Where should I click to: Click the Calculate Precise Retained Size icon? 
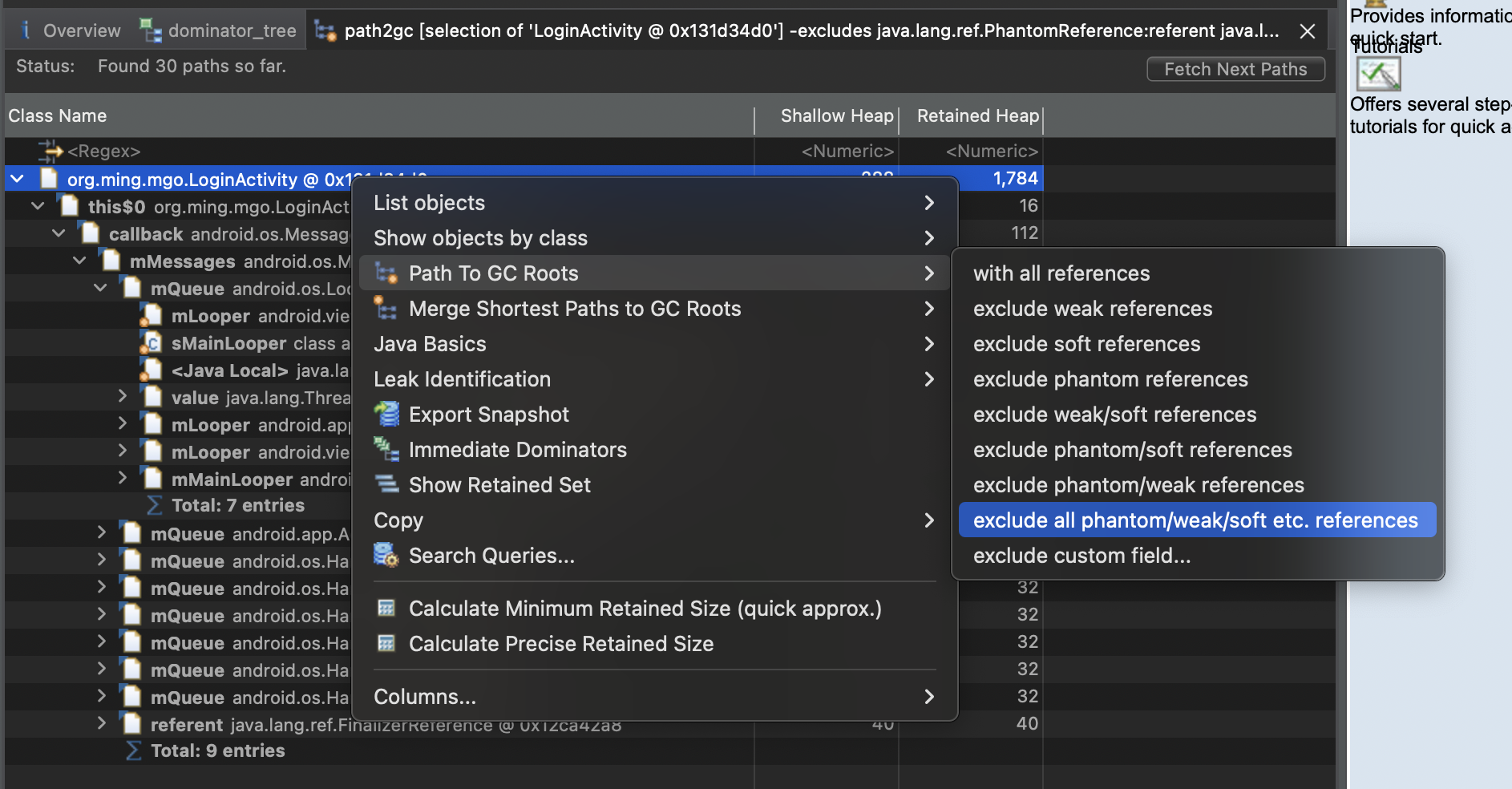[387, 644]
